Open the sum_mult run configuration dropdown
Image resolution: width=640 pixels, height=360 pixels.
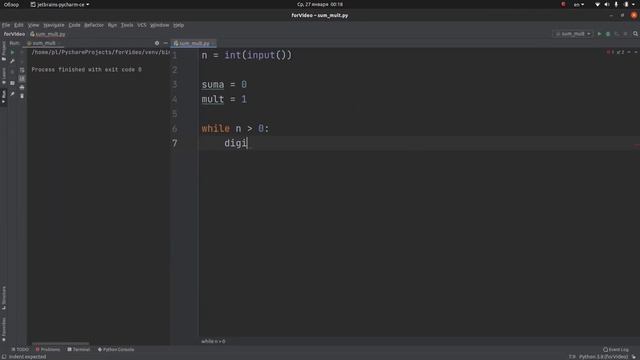click(x=573, y=34)
